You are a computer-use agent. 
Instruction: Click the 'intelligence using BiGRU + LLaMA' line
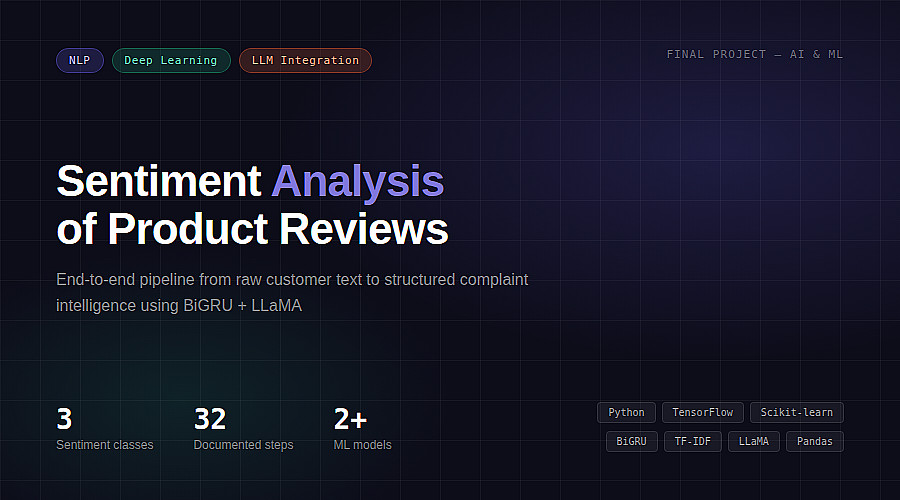179,305
